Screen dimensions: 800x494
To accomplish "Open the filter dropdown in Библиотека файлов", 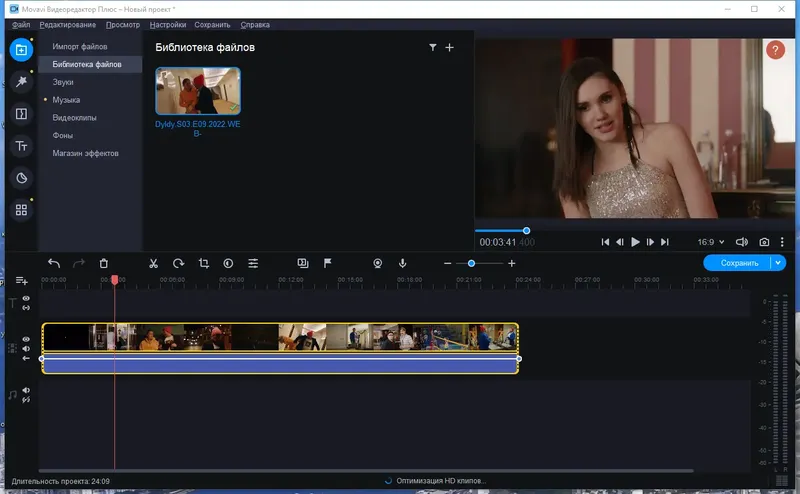I will [433, 47].
